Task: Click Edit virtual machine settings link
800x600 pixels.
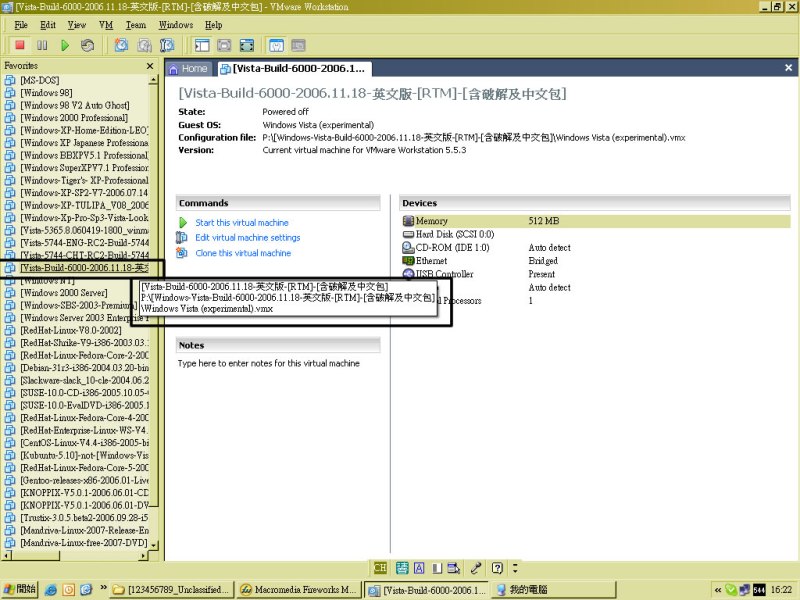Action: (247, 237)
